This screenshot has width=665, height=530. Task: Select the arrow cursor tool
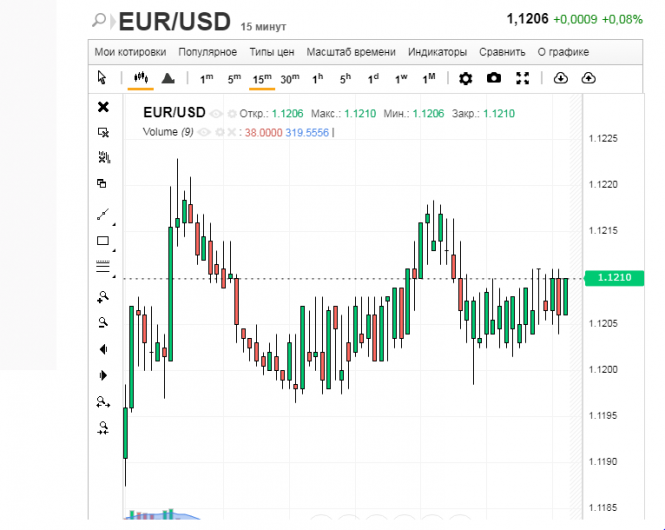click(102, 78)
